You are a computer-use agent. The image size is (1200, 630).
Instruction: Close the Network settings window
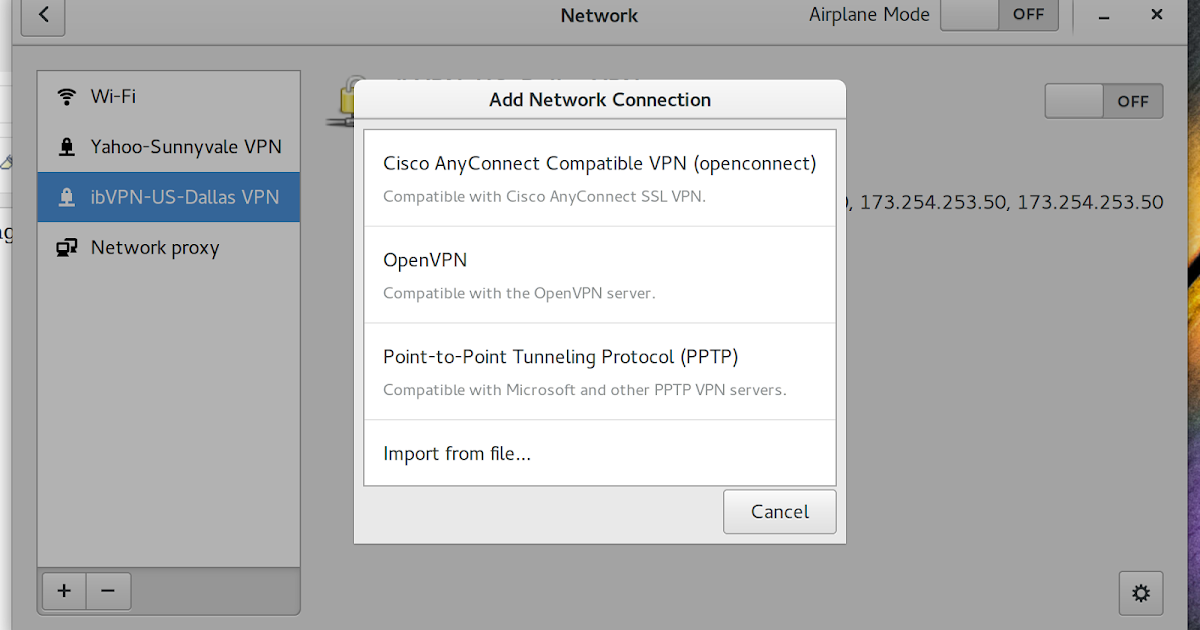click(1157, 14)
